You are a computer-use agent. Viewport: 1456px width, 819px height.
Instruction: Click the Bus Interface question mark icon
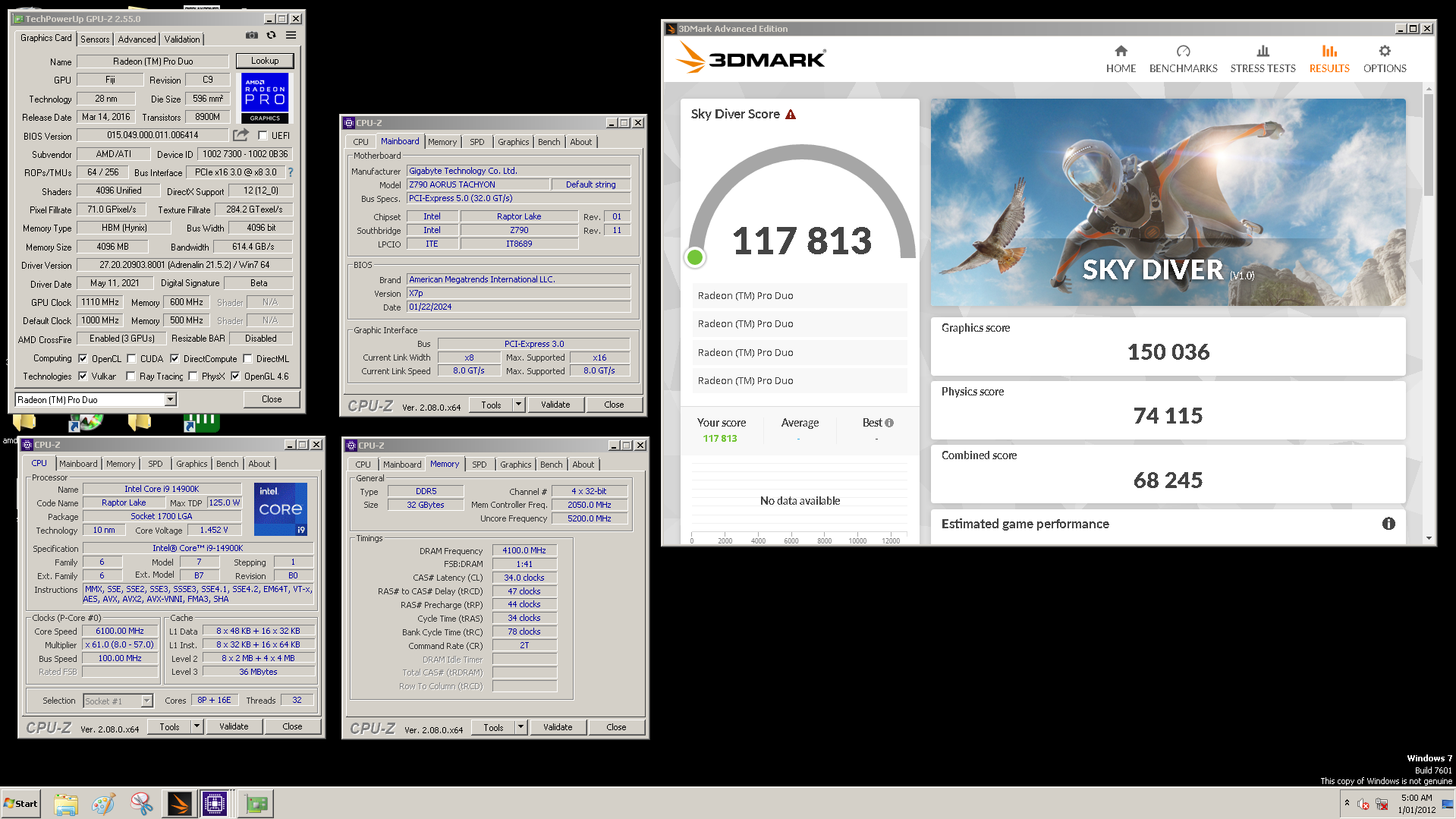pyautogui.click(x=290, y=172)
